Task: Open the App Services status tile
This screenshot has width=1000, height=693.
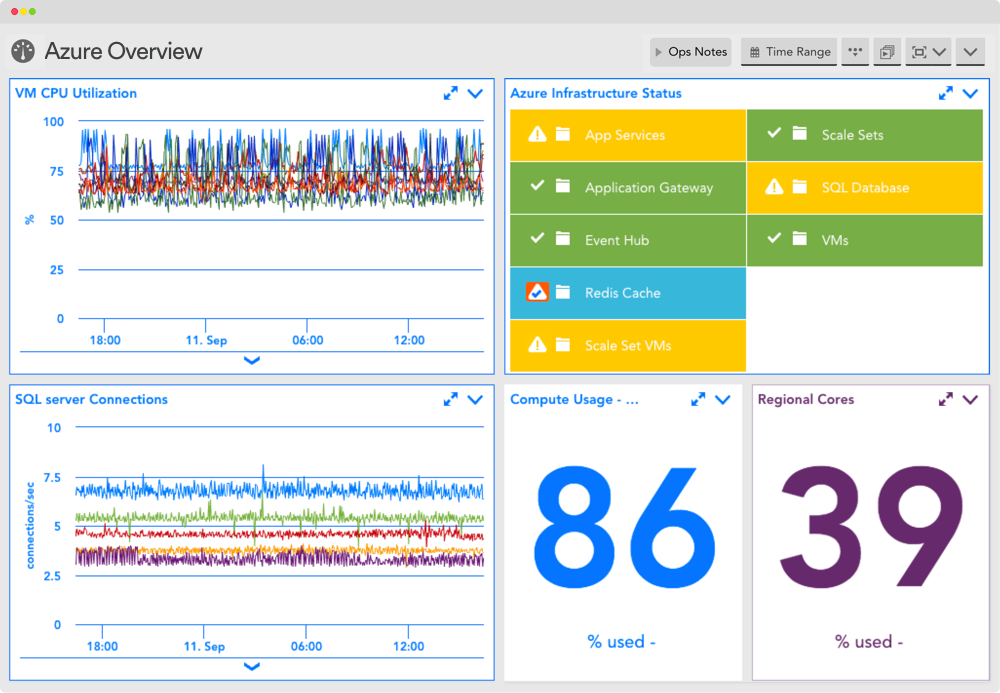Action: (628, 135)
